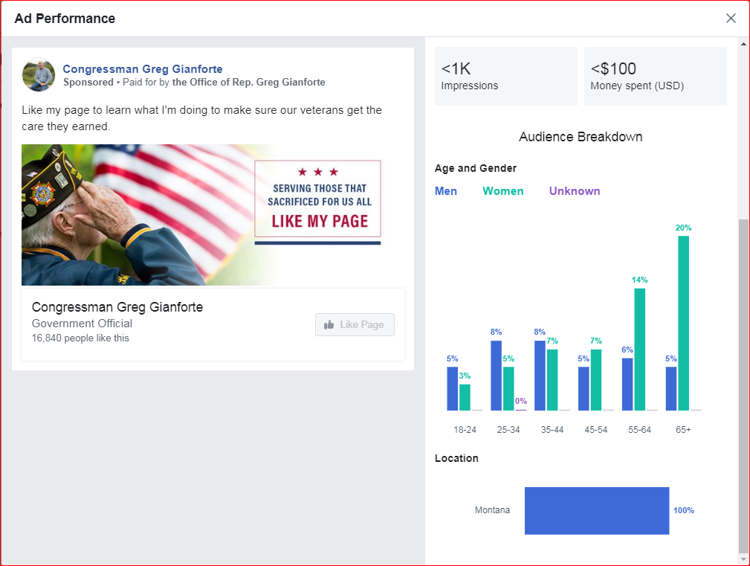Open Congressman Greg Gianforte page link
This screenshot has height=566, width=750.
143,69
